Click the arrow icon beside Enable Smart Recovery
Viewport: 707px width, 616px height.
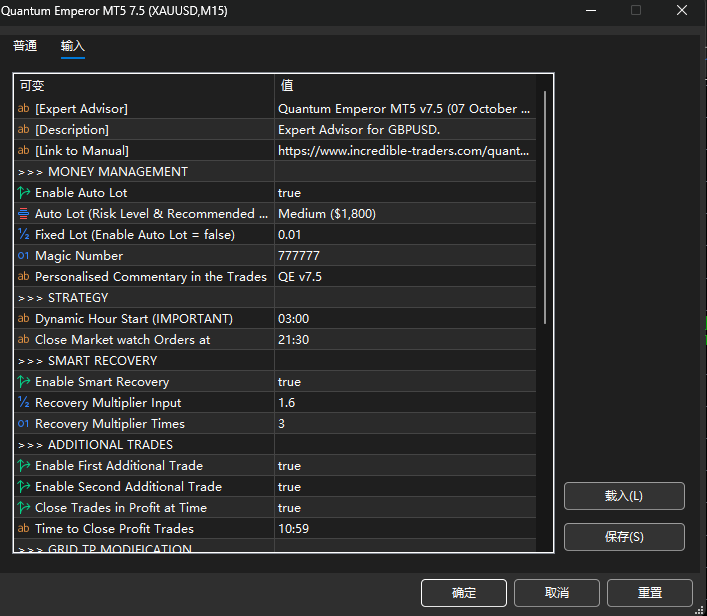[23, 382]
